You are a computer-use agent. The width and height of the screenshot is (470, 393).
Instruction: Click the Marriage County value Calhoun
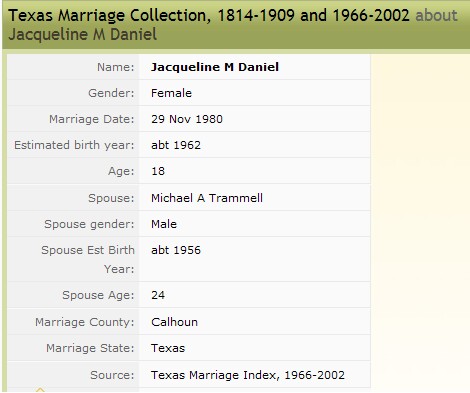174,322
